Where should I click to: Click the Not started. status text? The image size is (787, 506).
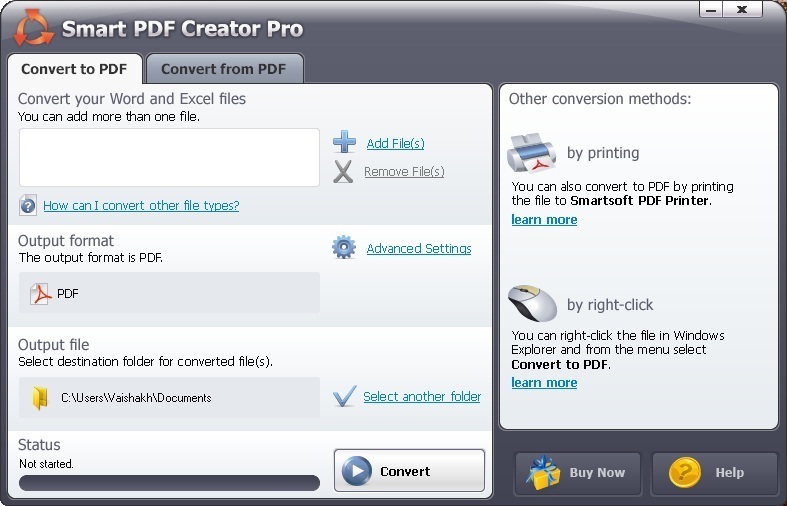(46, 464)
